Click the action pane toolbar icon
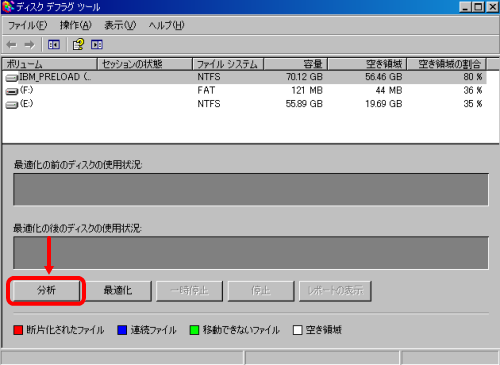Screen dimensions: 500x365 pyautogui.click(x=97, y=45)
